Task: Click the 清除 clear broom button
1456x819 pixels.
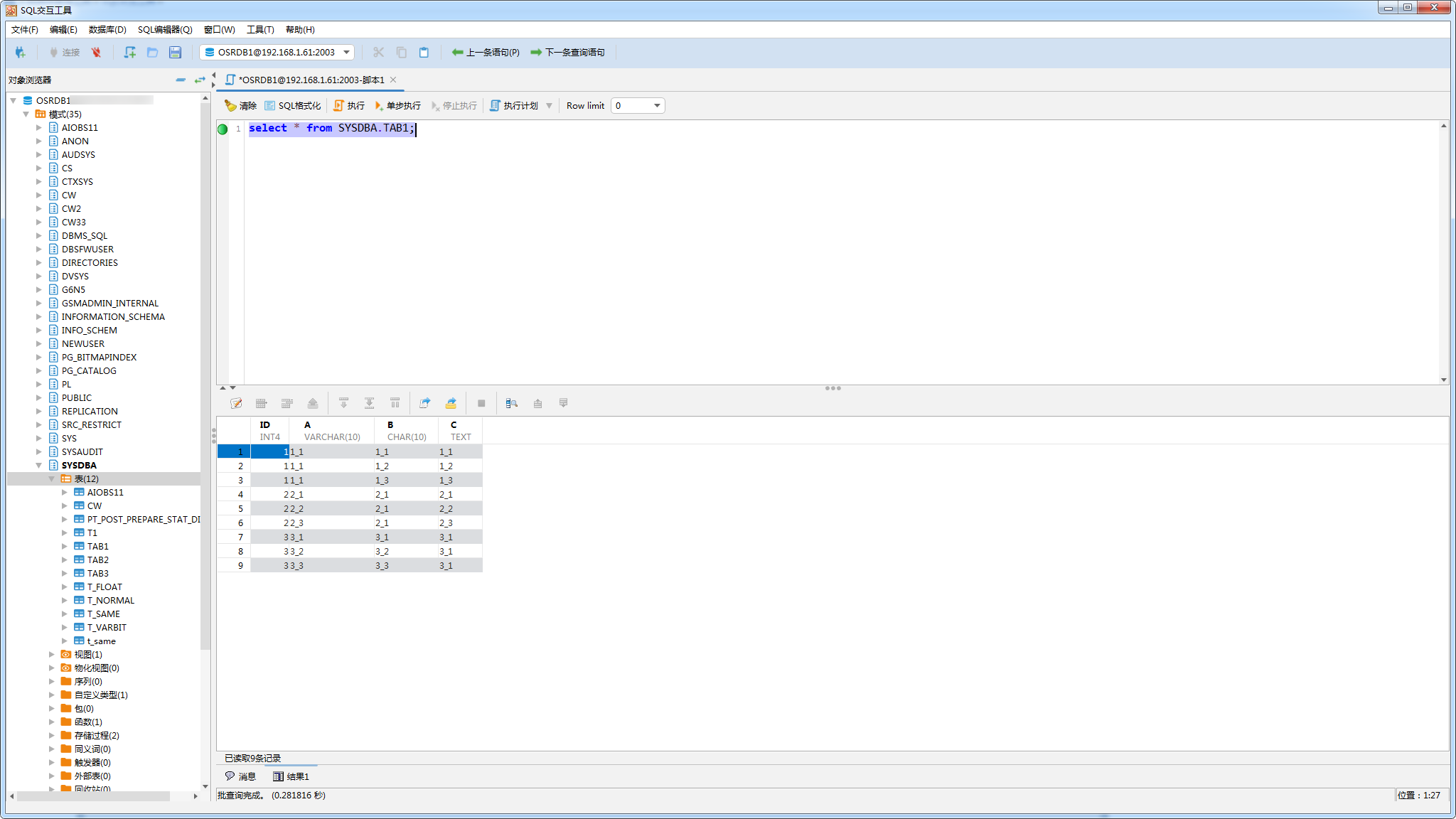Action: (240, 105)
